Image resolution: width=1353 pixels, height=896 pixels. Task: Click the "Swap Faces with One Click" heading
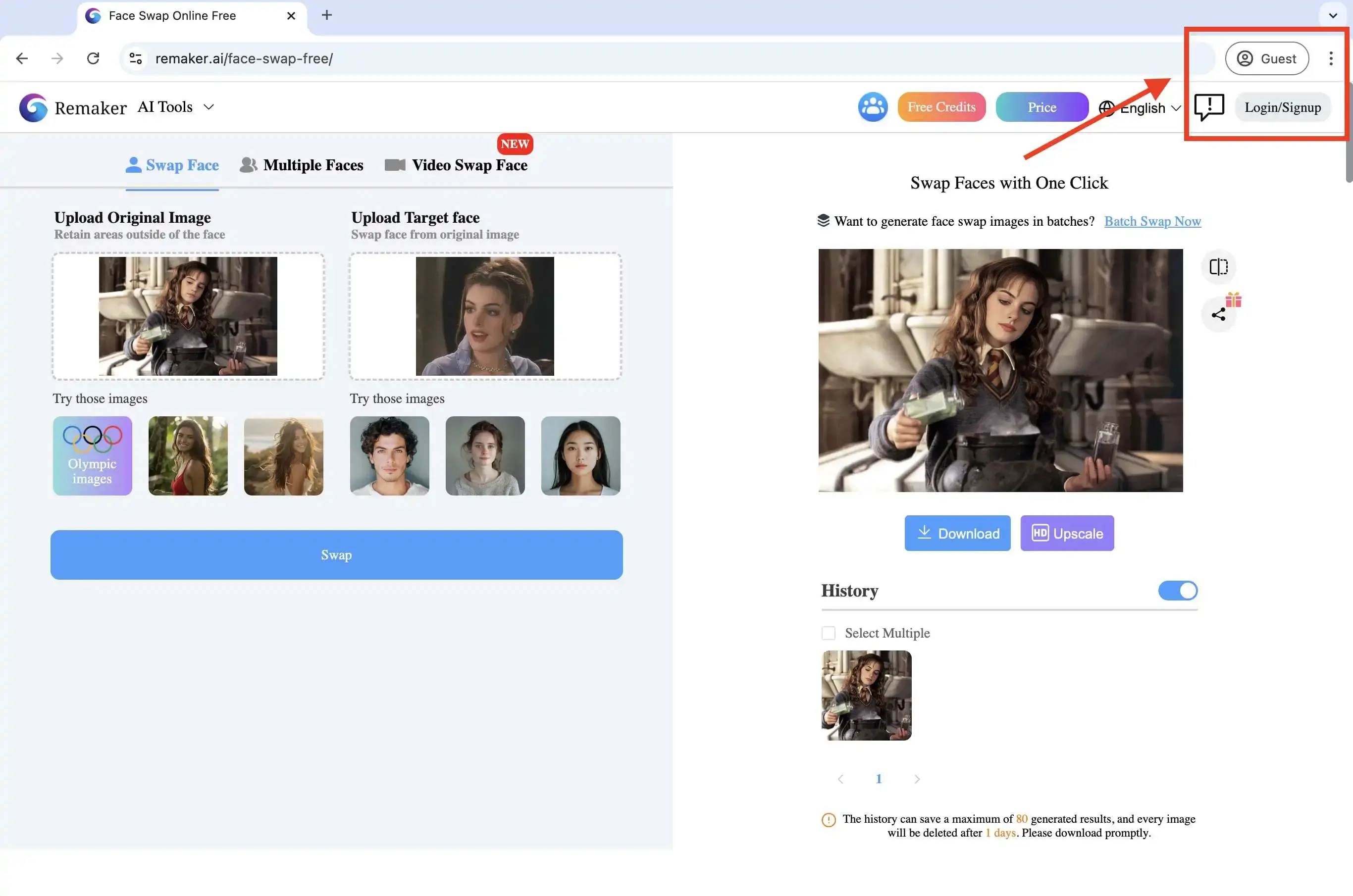point(1008,182)
